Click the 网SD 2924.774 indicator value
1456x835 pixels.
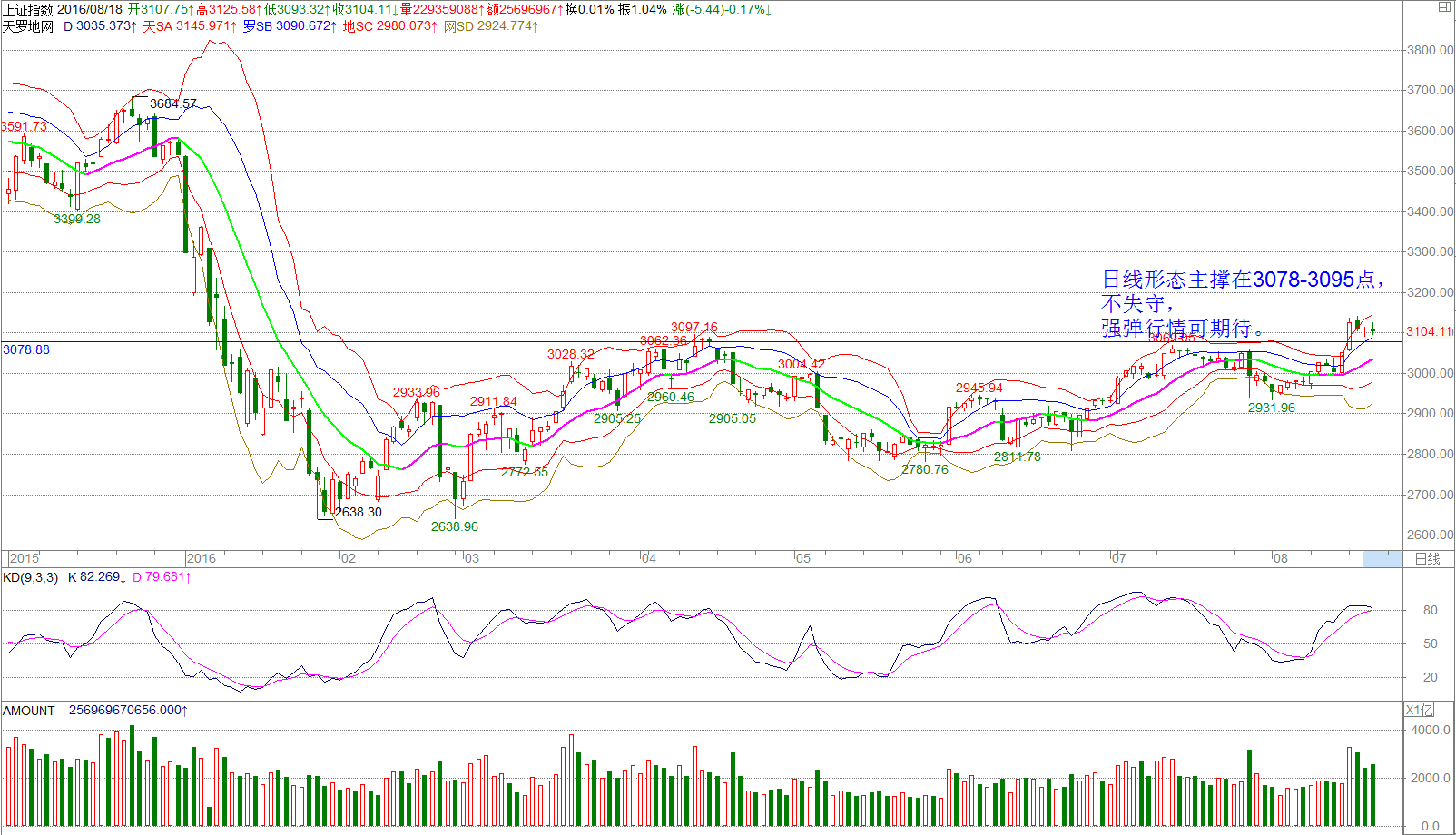[x=491, y=26]
